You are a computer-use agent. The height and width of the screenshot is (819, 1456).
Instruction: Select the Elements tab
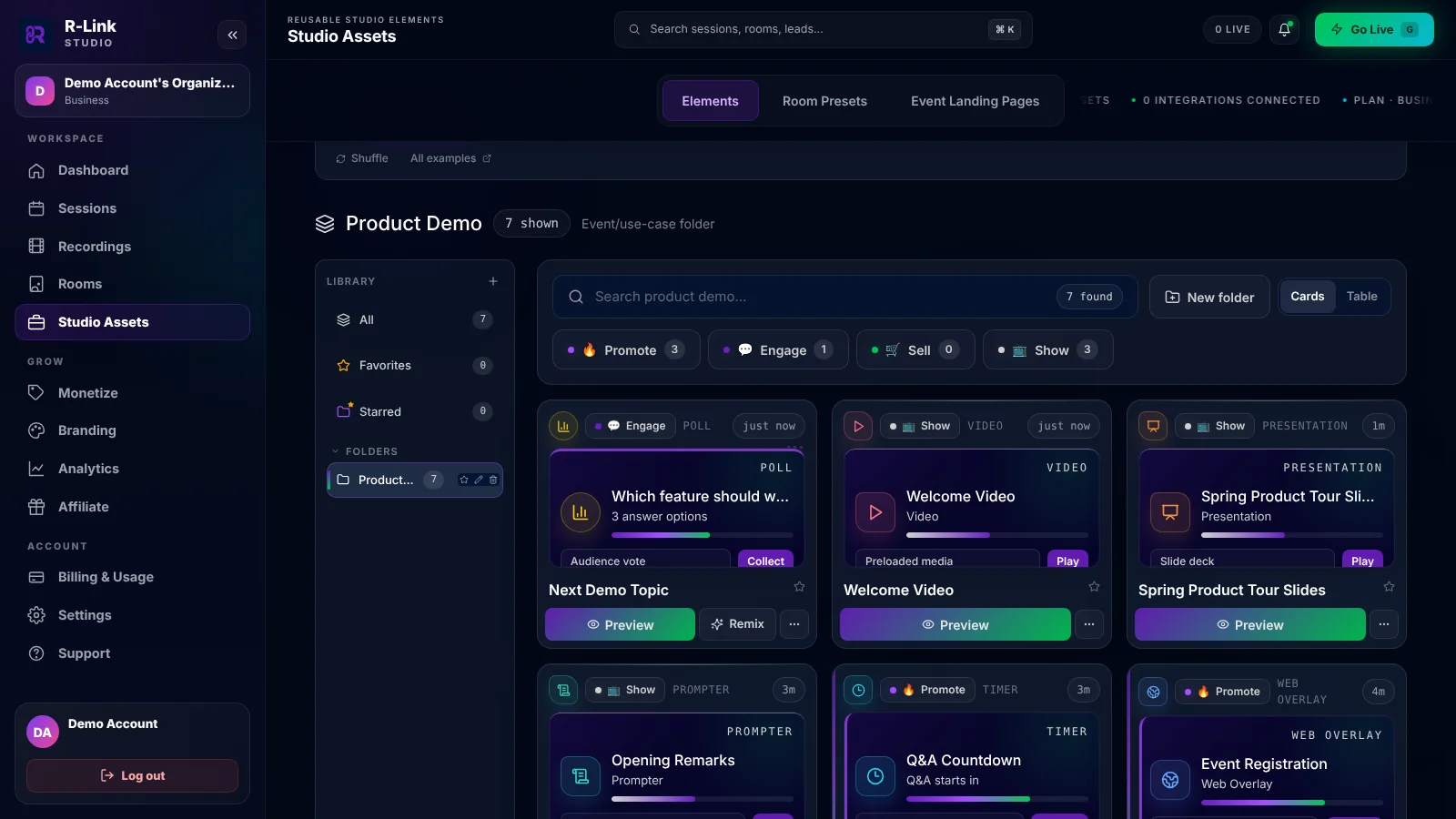(710, 101)
